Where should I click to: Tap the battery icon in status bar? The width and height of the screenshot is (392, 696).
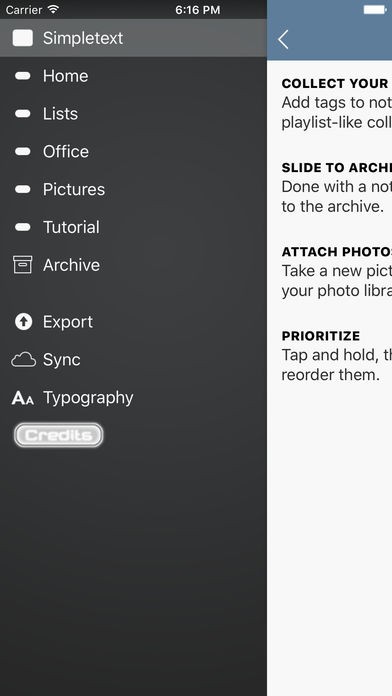375,9
